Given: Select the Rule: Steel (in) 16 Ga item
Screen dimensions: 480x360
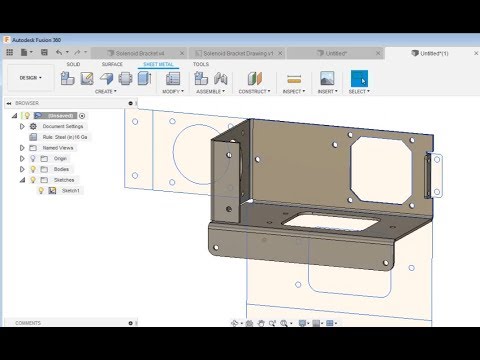Looking at the screenshot, I should coord(65,137).
